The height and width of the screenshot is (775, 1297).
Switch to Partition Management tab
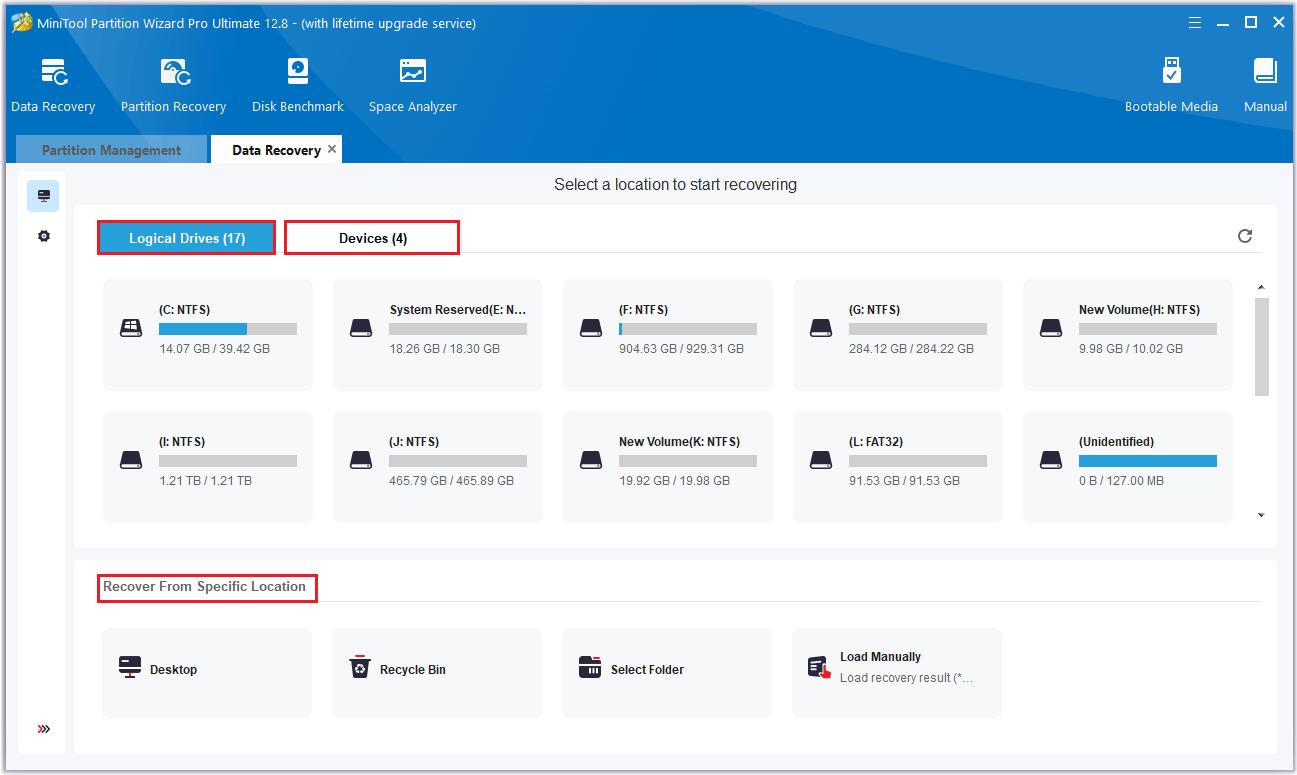[x=112, y=150]
